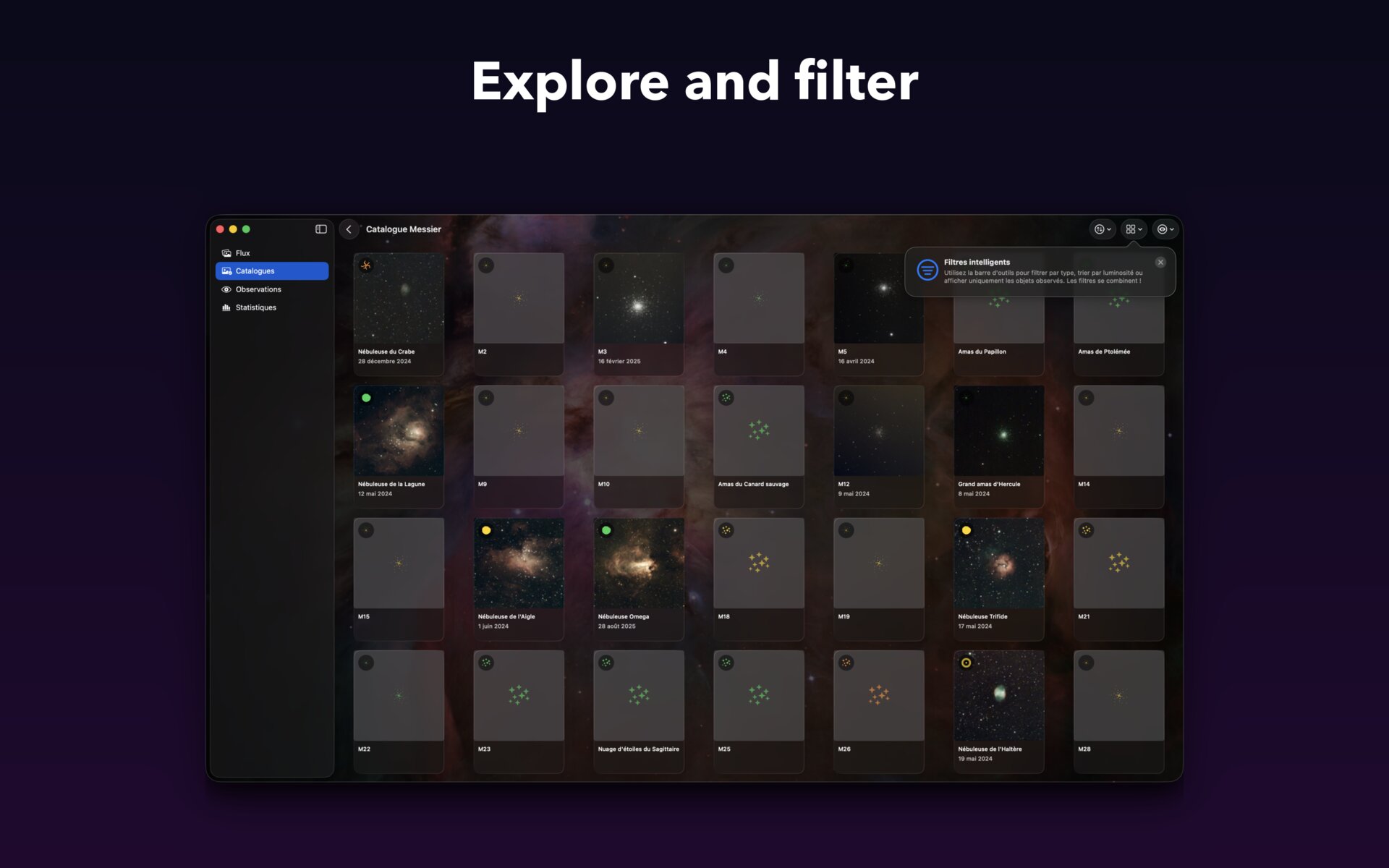Click the type badge on M2 card
The height and width of the screenshot is (868, 1389).
coord(486,265)
